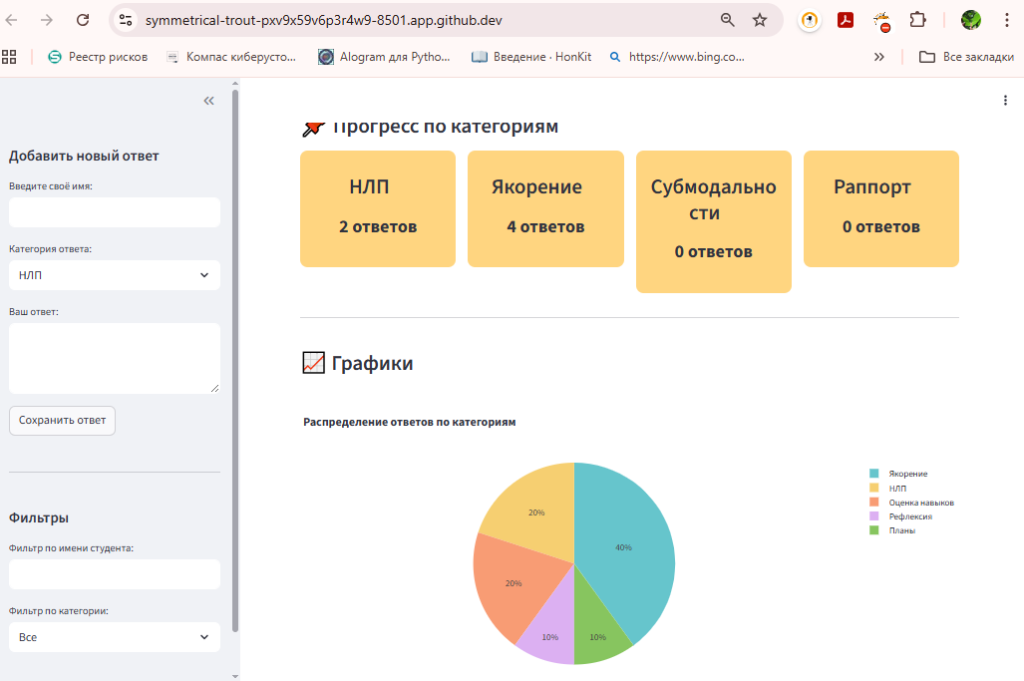Collapse the sidebar with double chevron icon
Viewport: 1024px width, 681px height.
[209, 101]
